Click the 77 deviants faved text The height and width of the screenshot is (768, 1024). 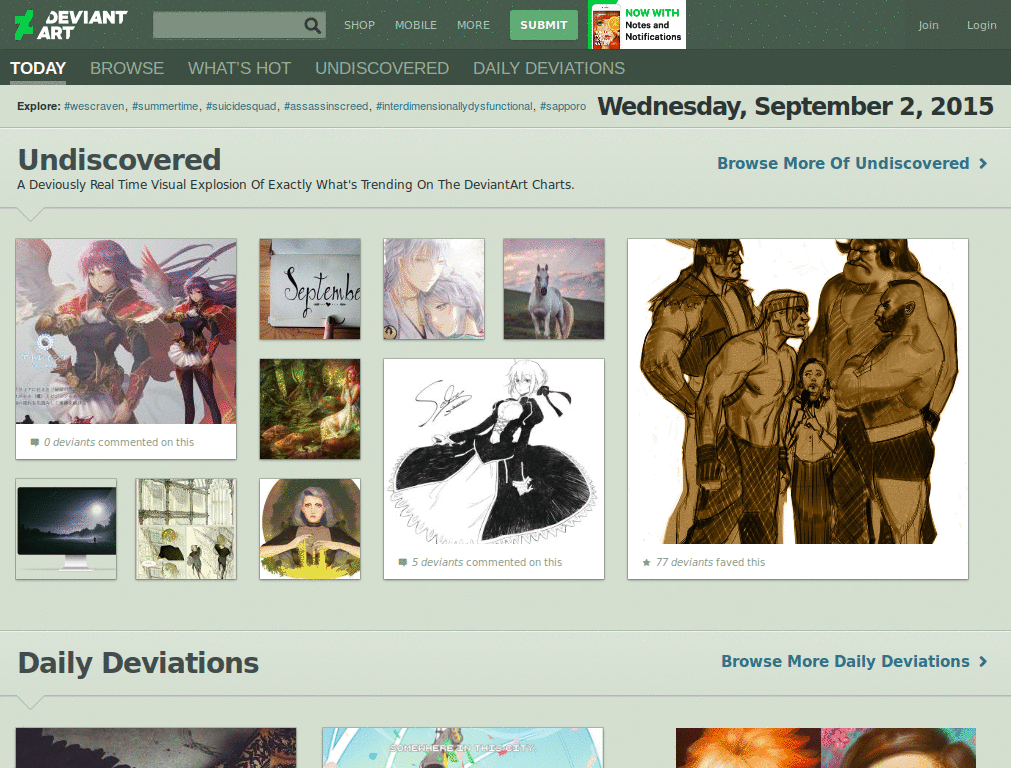[710, 562]
